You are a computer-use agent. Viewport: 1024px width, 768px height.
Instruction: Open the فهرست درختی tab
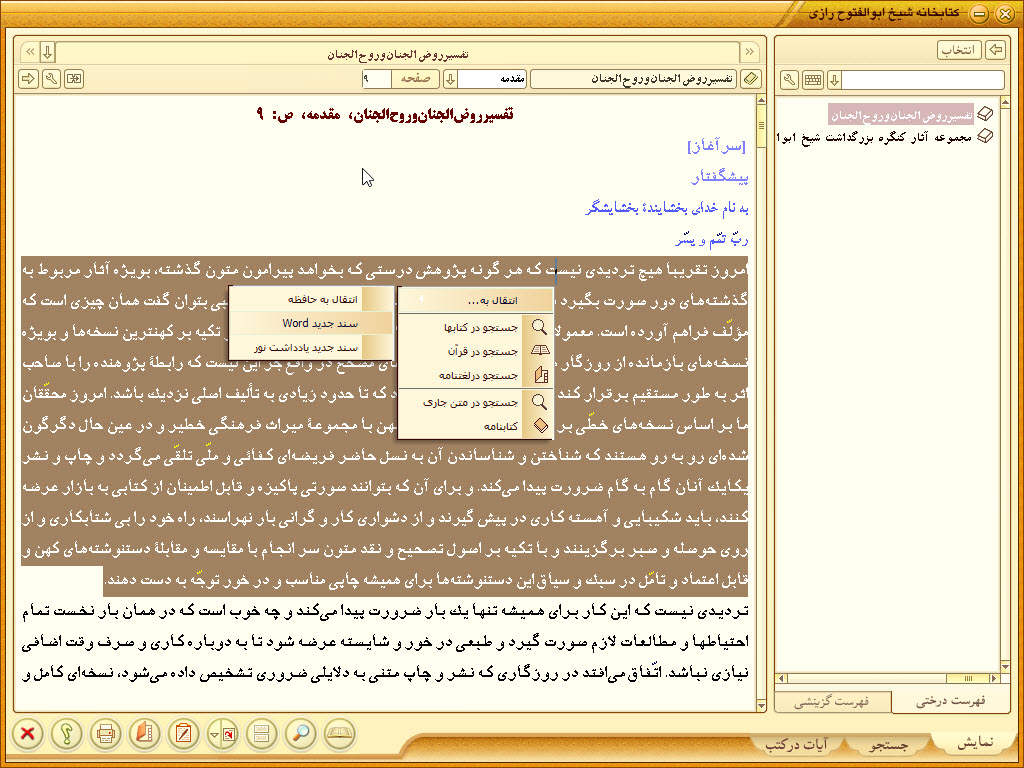tap(950, 701)
